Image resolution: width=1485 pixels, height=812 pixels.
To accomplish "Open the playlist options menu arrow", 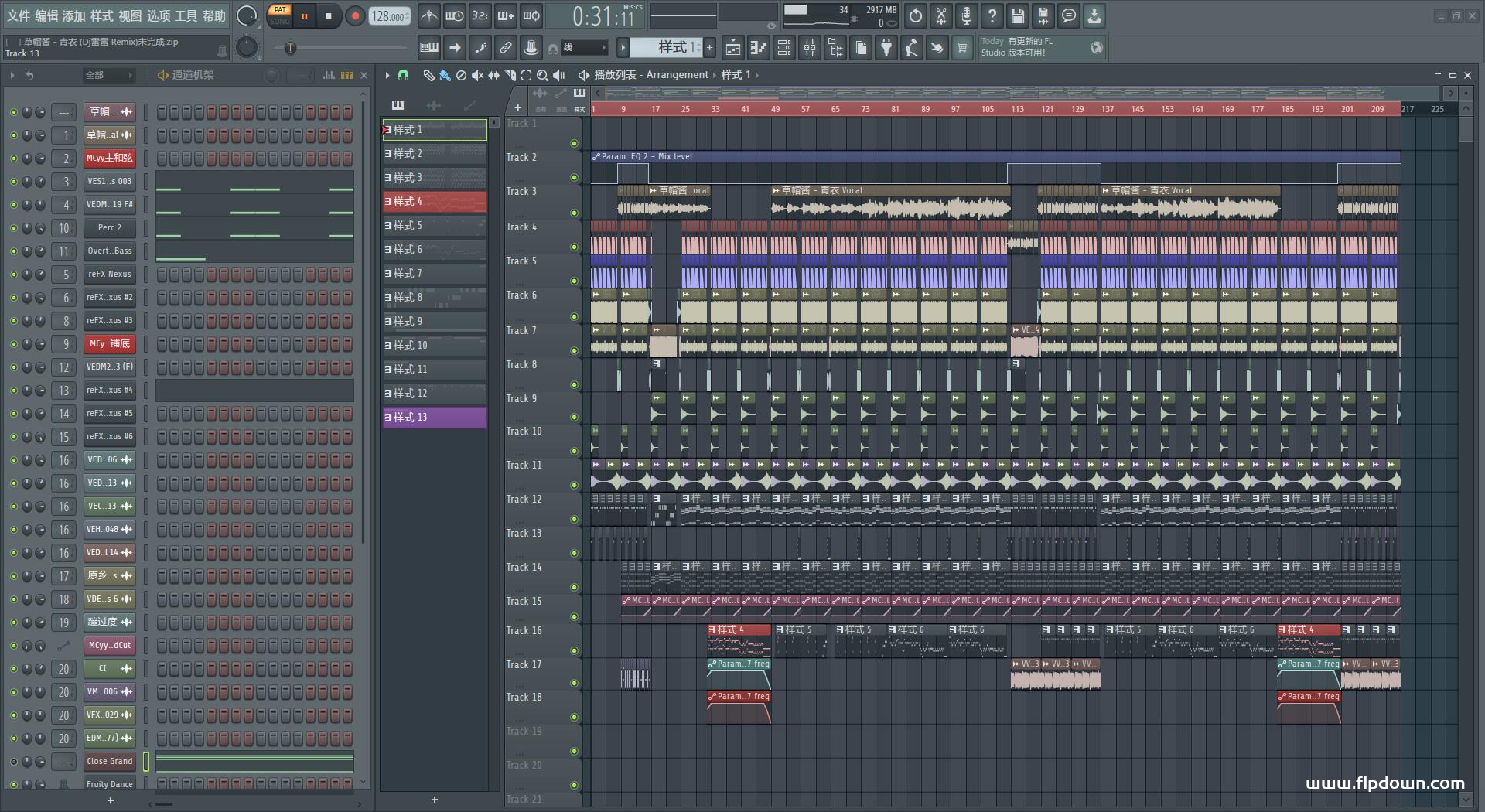I will click(387, 75).
